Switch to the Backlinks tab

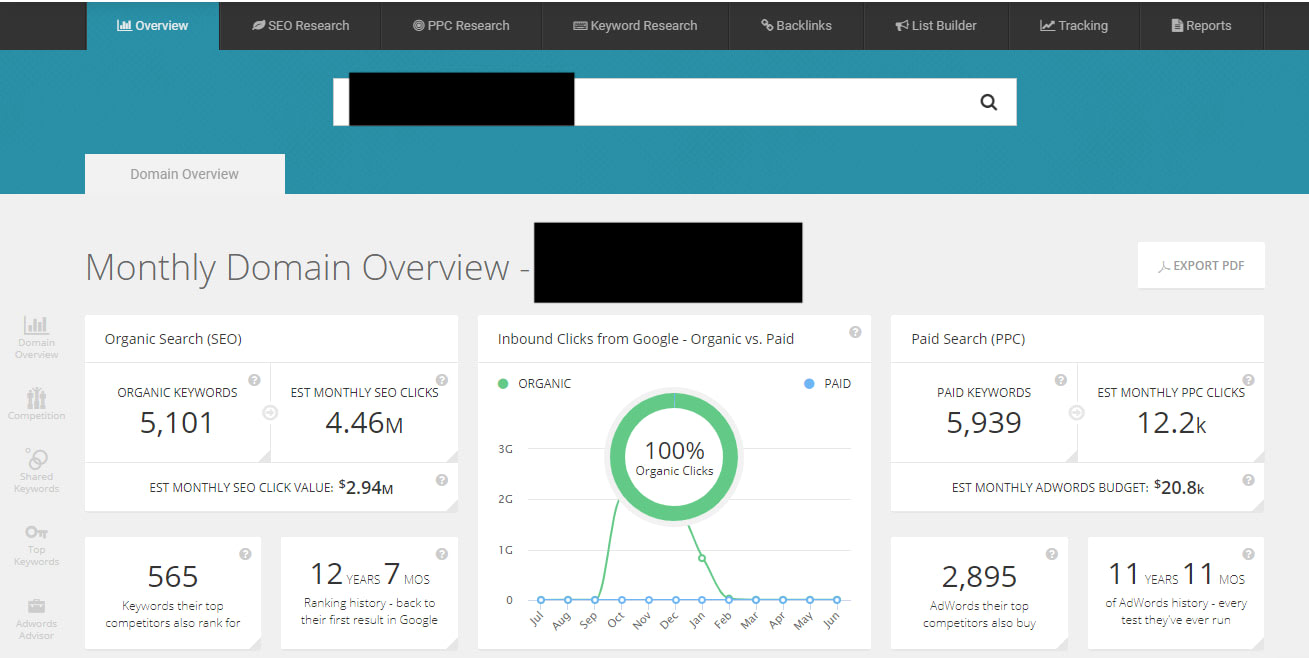point(796,25)
